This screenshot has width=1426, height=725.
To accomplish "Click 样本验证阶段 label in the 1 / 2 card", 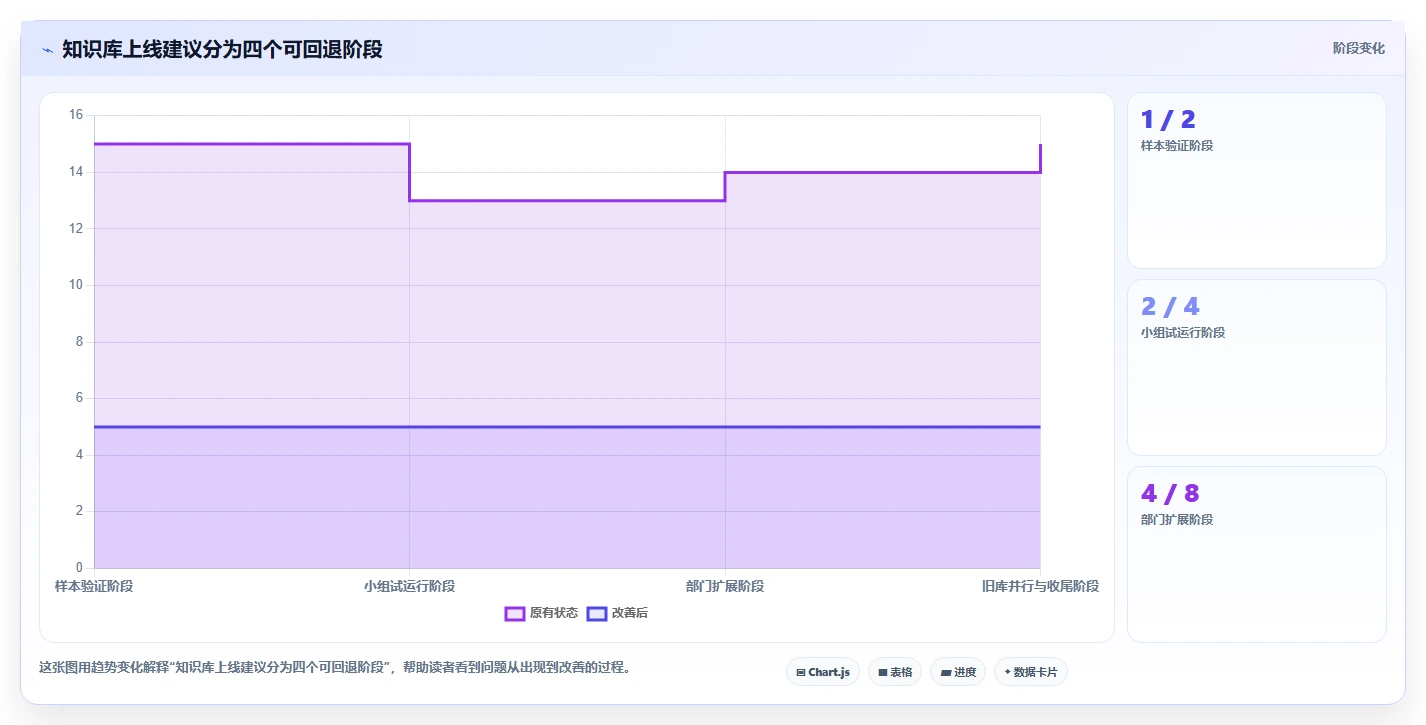I will pos(1177,146).
